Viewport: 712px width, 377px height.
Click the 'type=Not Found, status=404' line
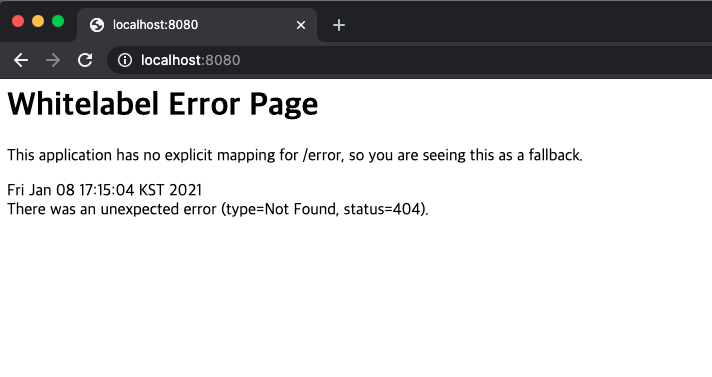(218, 209)
